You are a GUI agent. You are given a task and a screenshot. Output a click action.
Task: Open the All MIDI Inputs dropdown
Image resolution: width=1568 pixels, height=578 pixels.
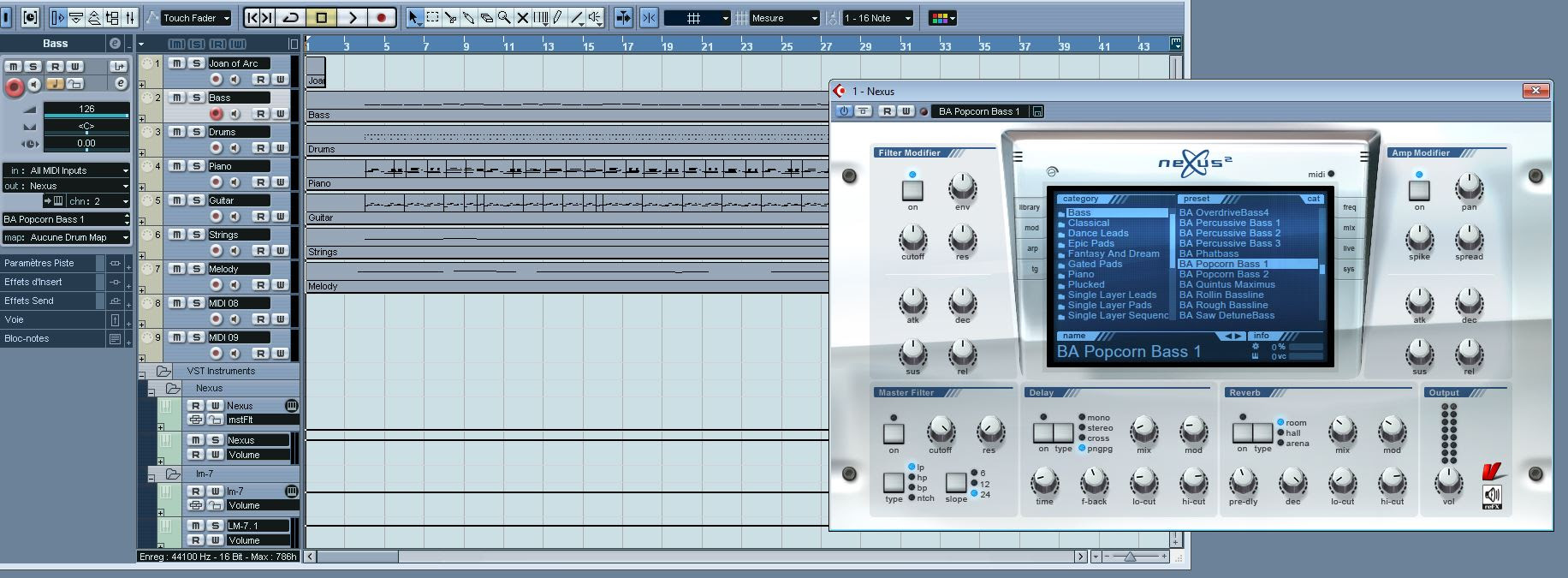tap(67, 170)
